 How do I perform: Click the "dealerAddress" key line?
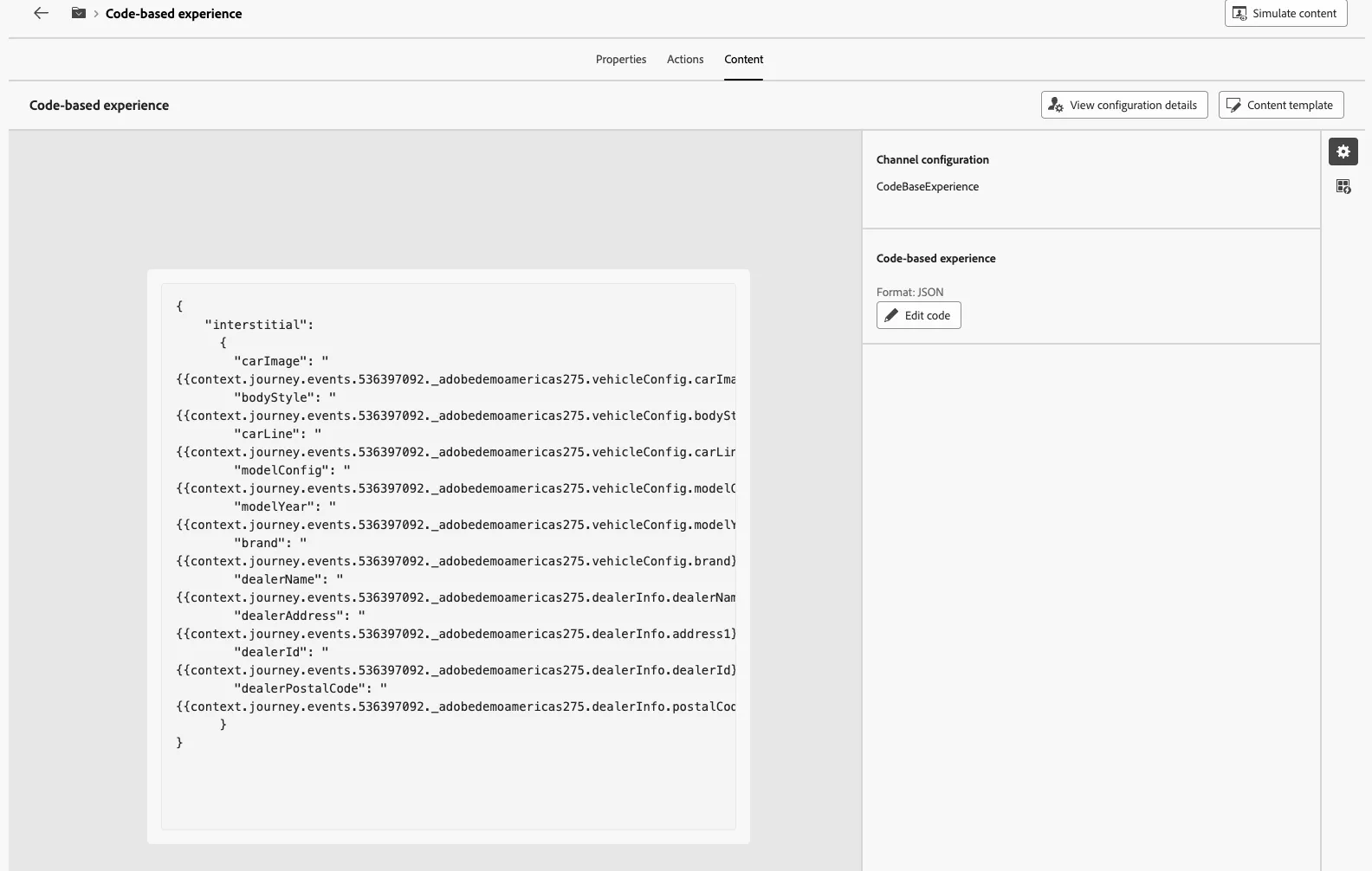coord(299,616)
